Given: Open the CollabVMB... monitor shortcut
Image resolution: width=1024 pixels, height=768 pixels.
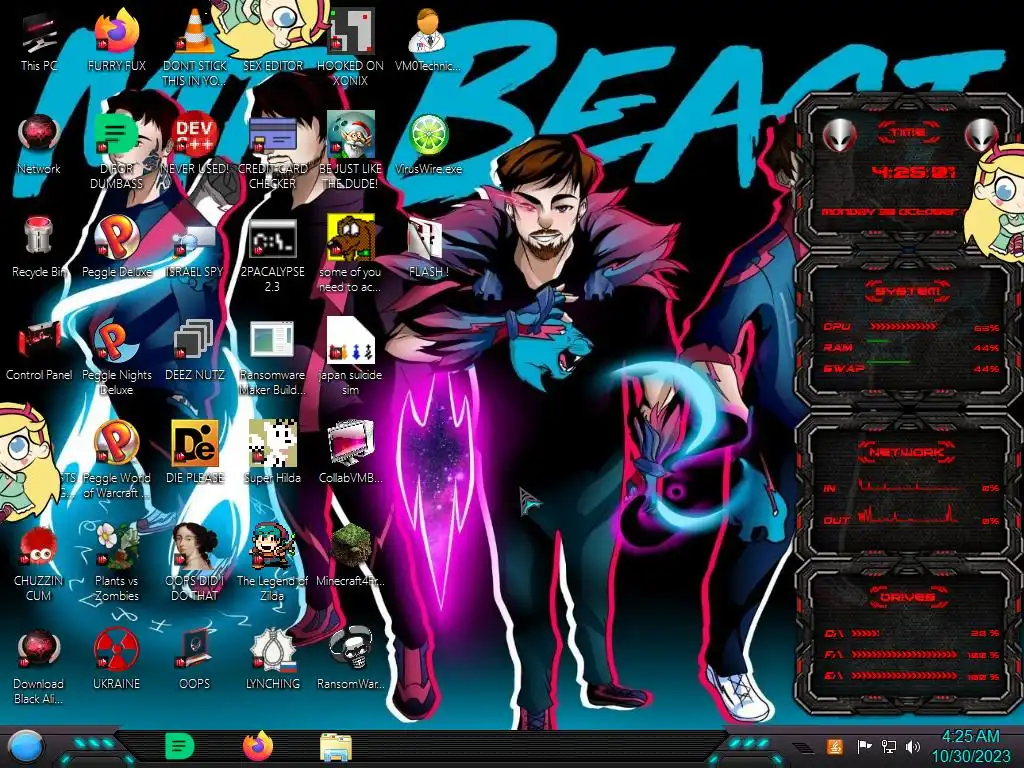Looking at the screenshot, I should [x=351, y=453].
